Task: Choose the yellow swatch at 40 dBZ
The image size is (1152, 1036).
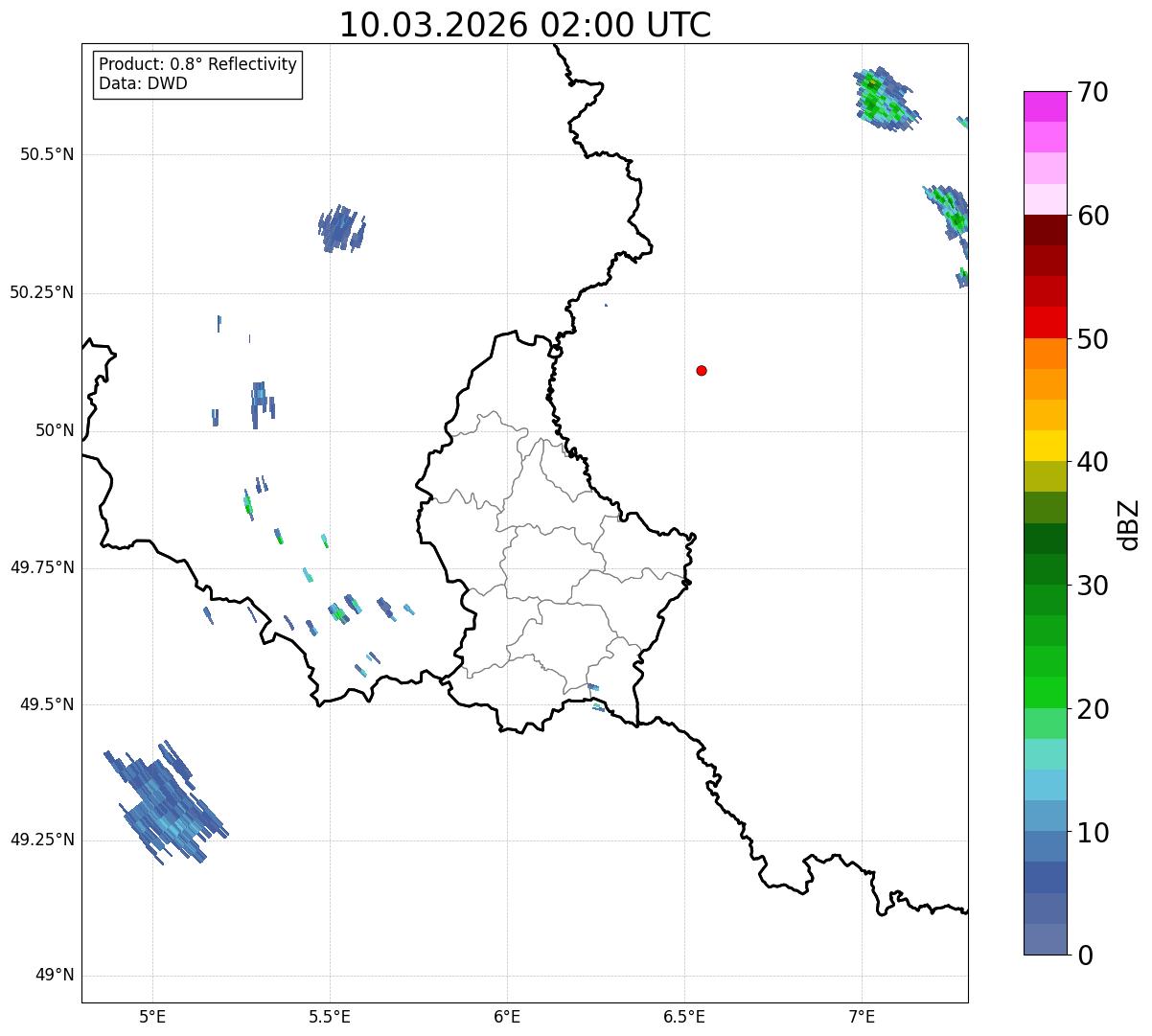Action: point(1045,446)
